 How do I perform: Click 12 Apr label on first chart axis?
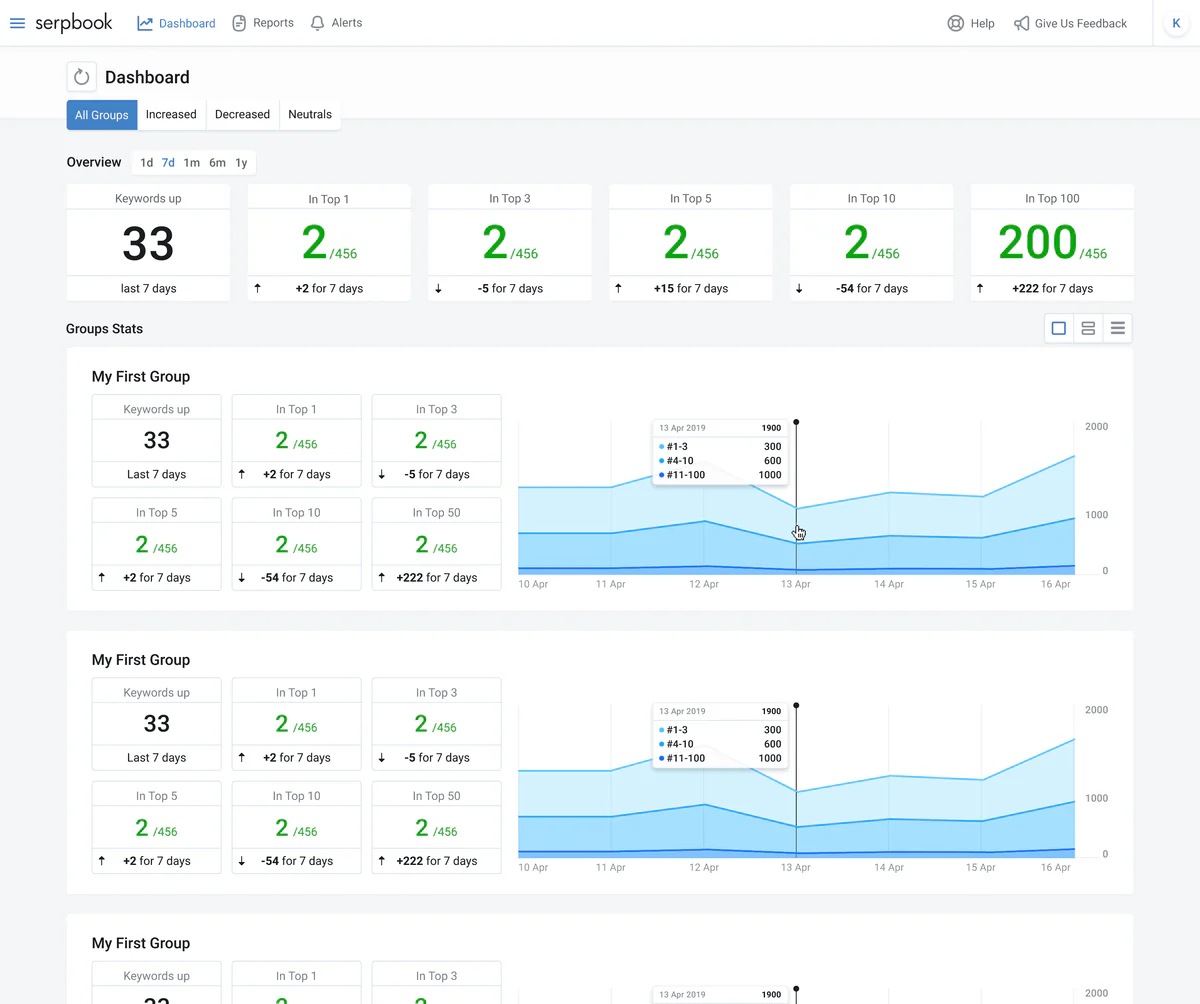click(x=704, y=584)
